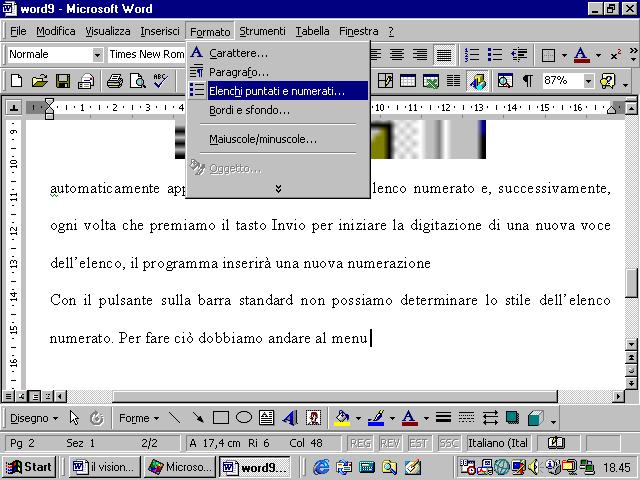Apply blue line color

(376, 418)
